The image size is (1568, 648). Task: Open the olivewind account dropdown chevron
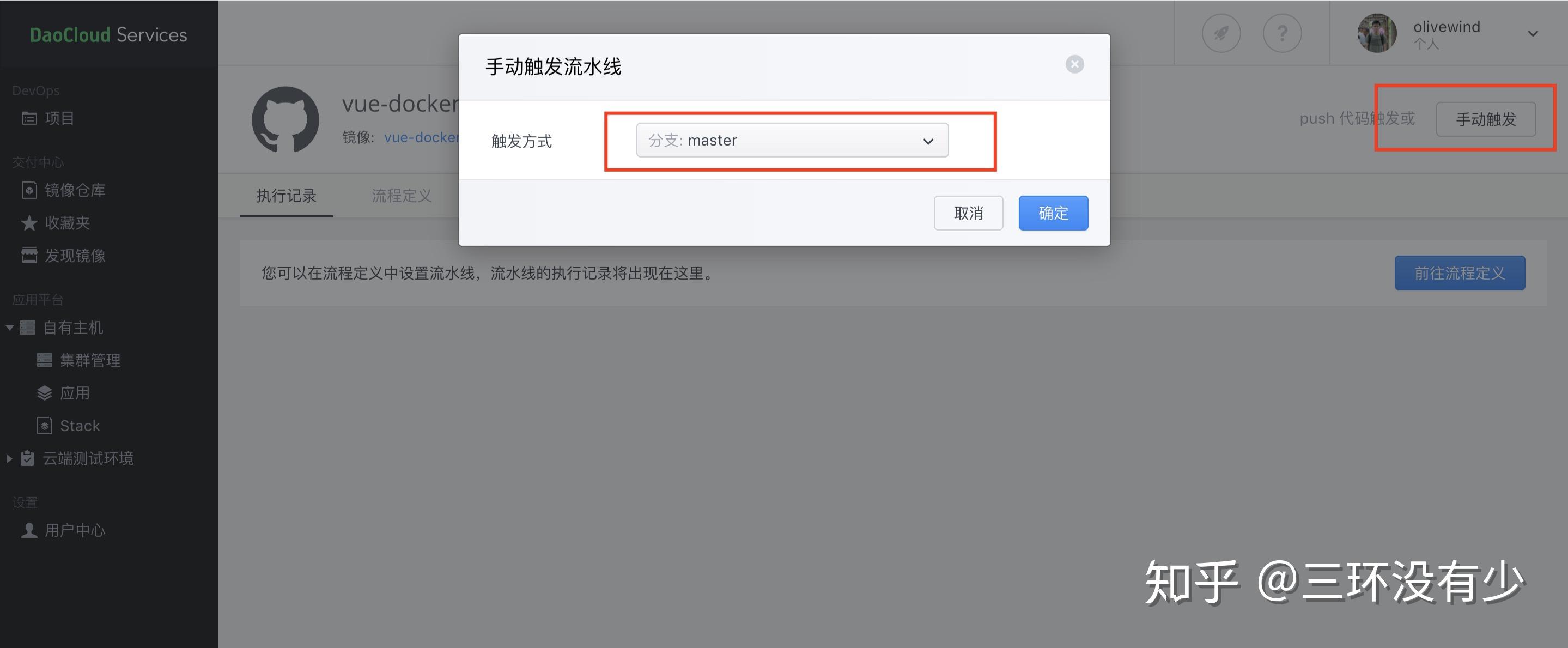1533,33
